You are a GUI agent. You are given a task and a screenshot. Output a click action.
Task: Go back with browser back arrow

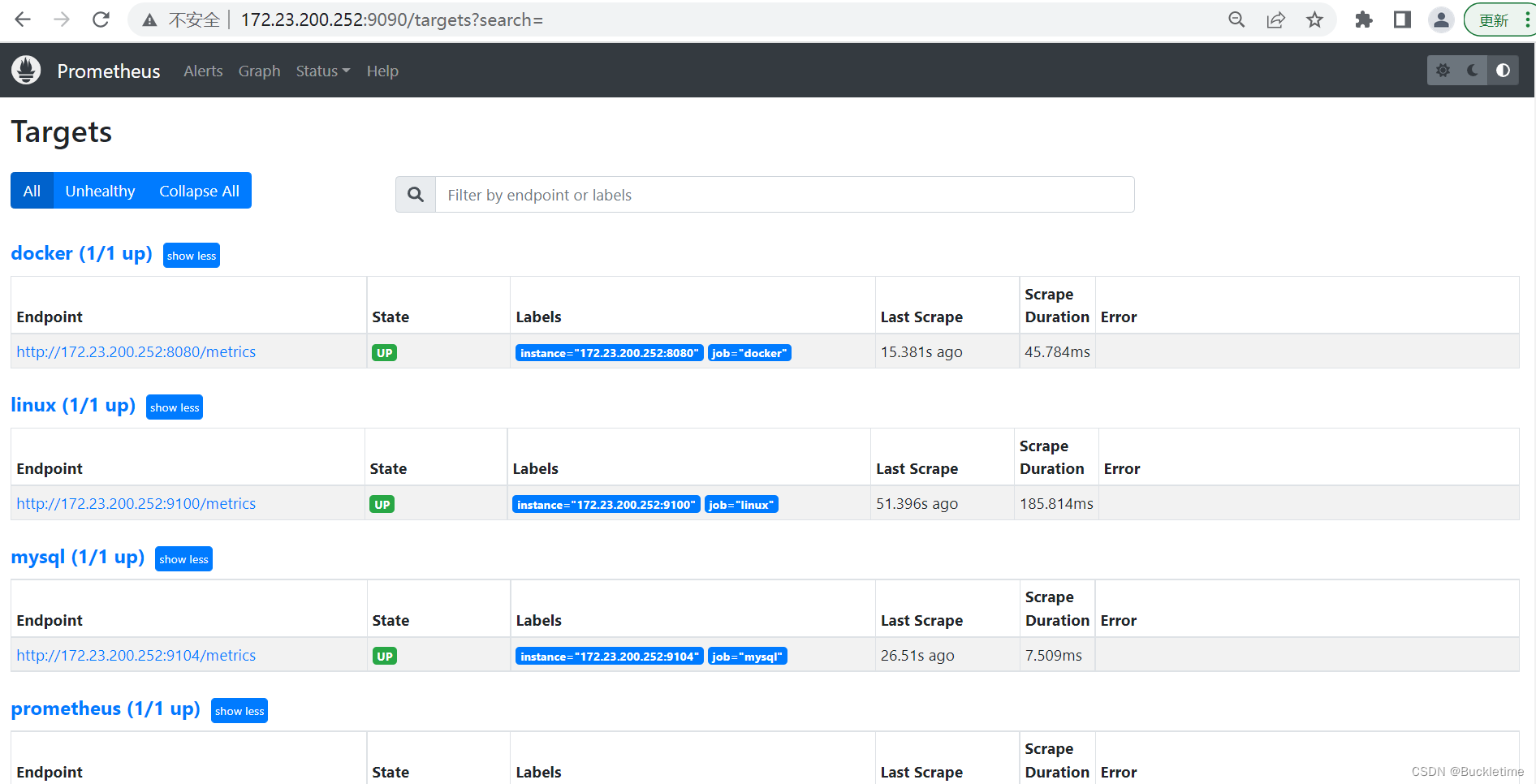23,19
